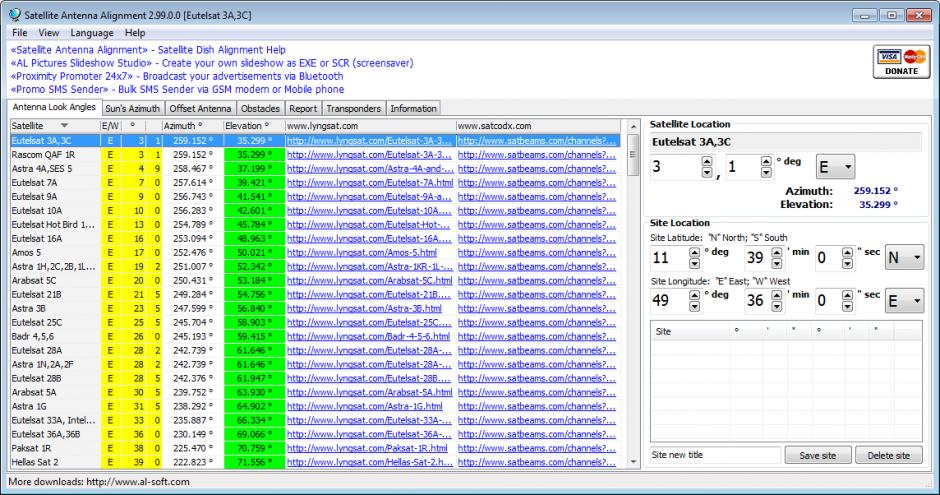This screenshot has width=940, height=495.
Task: Click Site new title input field
Action: point(715,455)
